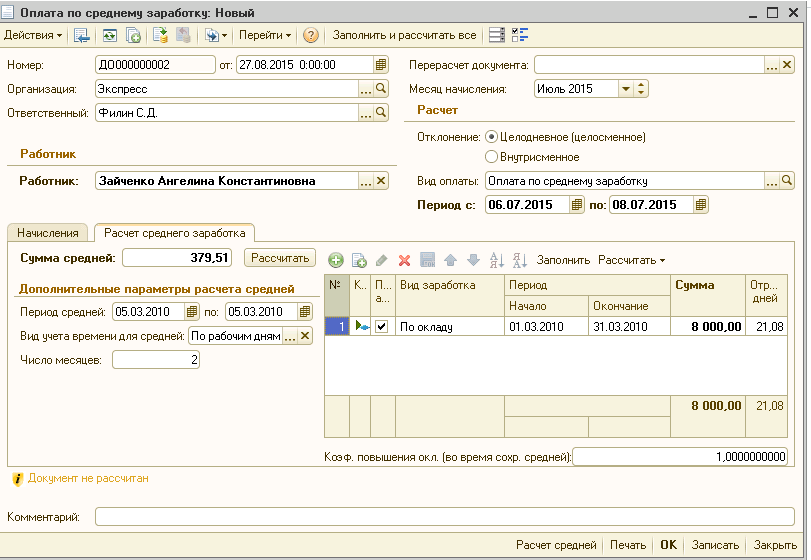Click the copy row icon in table toolbar
The image size is (811, 560).
359,260
